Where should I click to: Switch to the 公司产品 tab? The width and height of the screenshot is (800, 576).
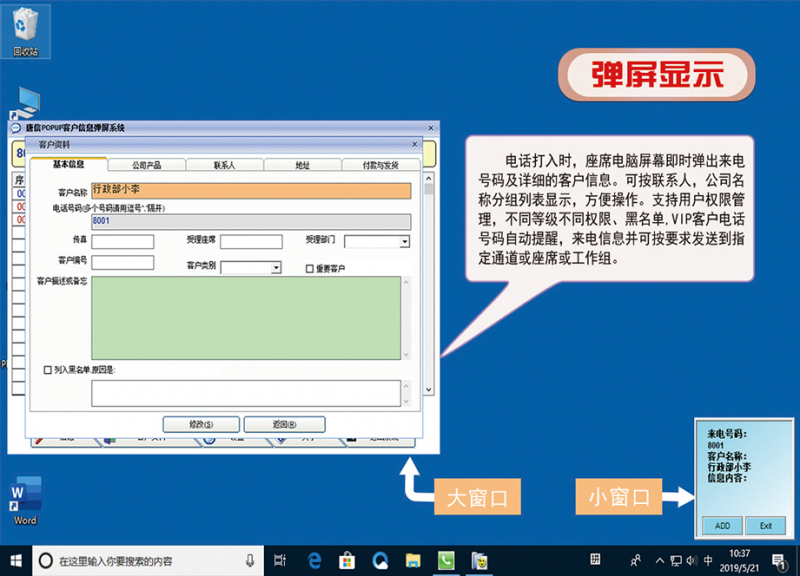point(145,165)
